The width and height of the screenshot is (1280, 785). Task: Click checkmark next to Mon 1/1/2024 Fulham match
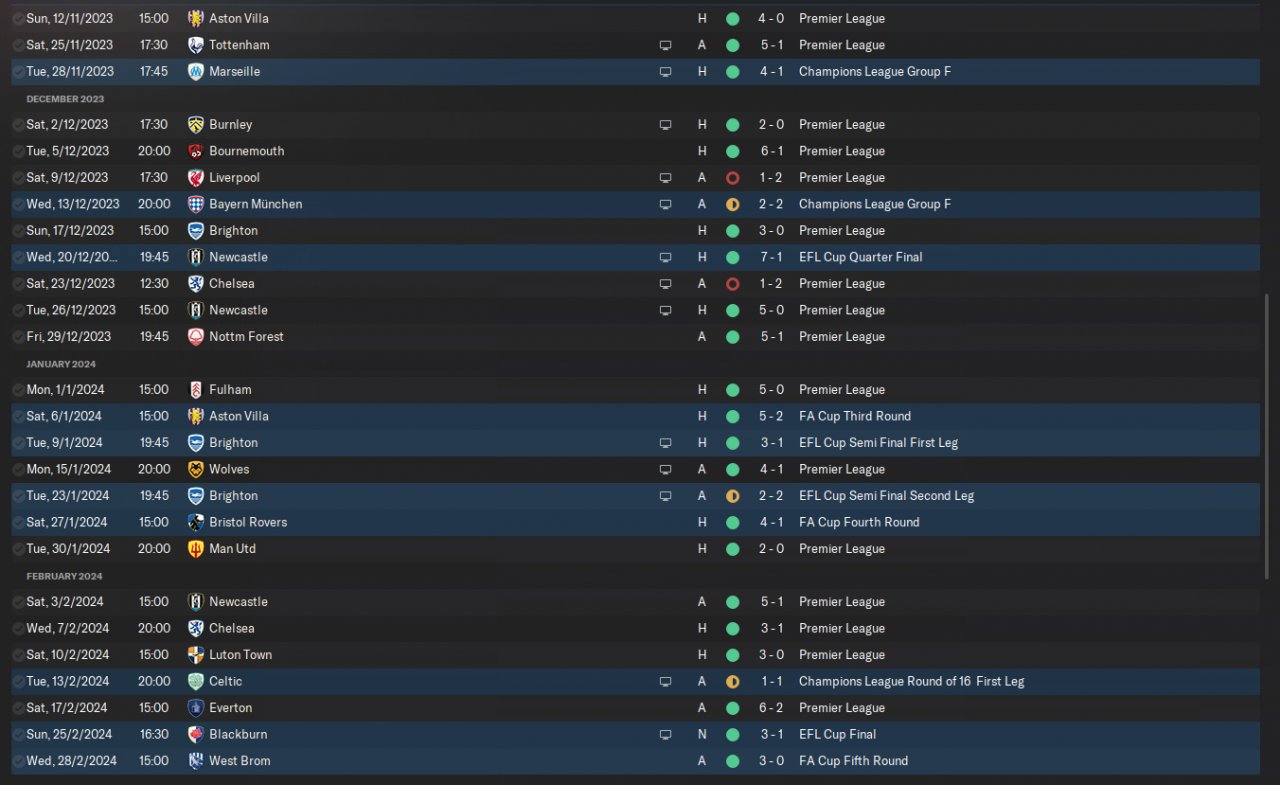pyautogui.click(x=18, y=390)
